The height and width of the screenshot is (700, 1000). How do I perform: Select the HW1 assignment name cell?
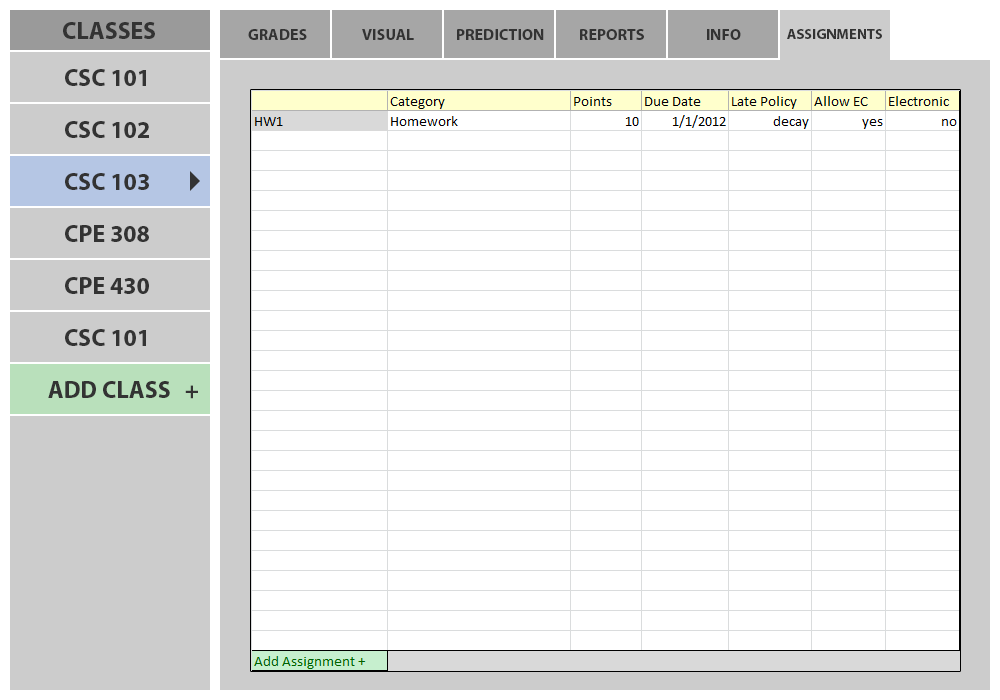pos(318,121)
